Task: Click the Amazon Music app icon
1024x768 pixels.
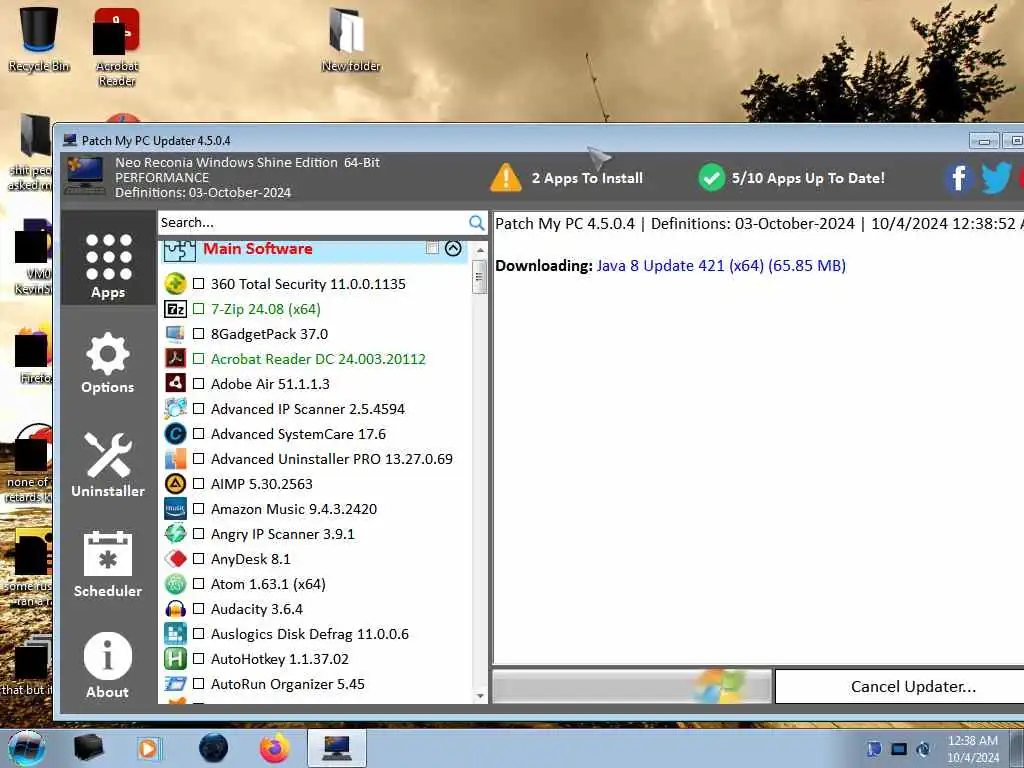Action: click(175, 509)
